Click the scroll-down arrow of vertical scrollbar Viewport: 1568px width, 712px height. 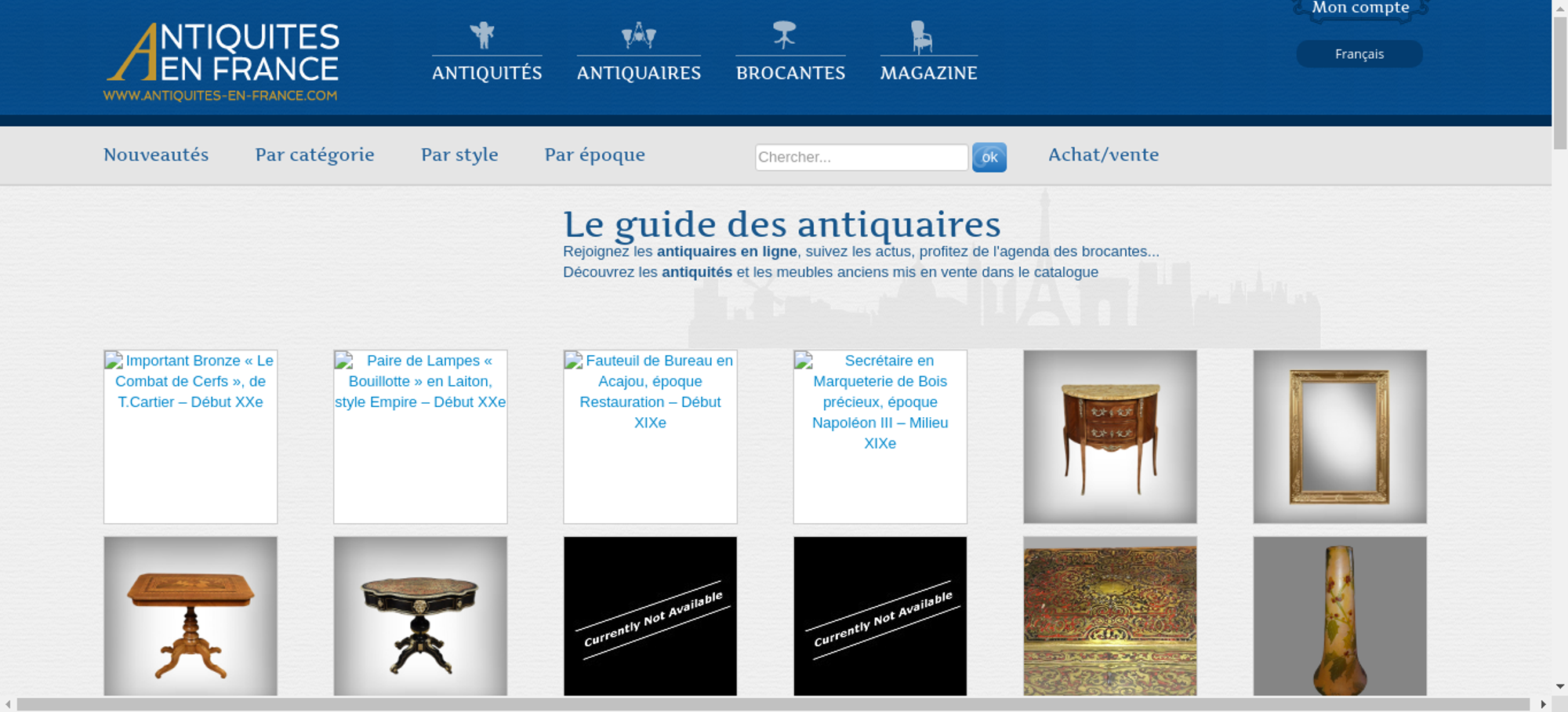pyautogui.click(x=1559, y=686)
